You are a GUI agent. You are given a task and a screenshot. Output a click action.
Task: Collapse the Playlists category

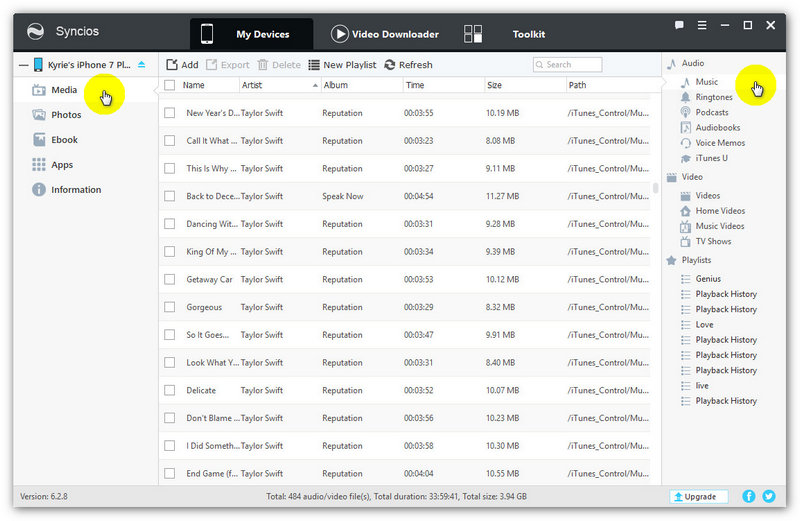pos(671,260)
